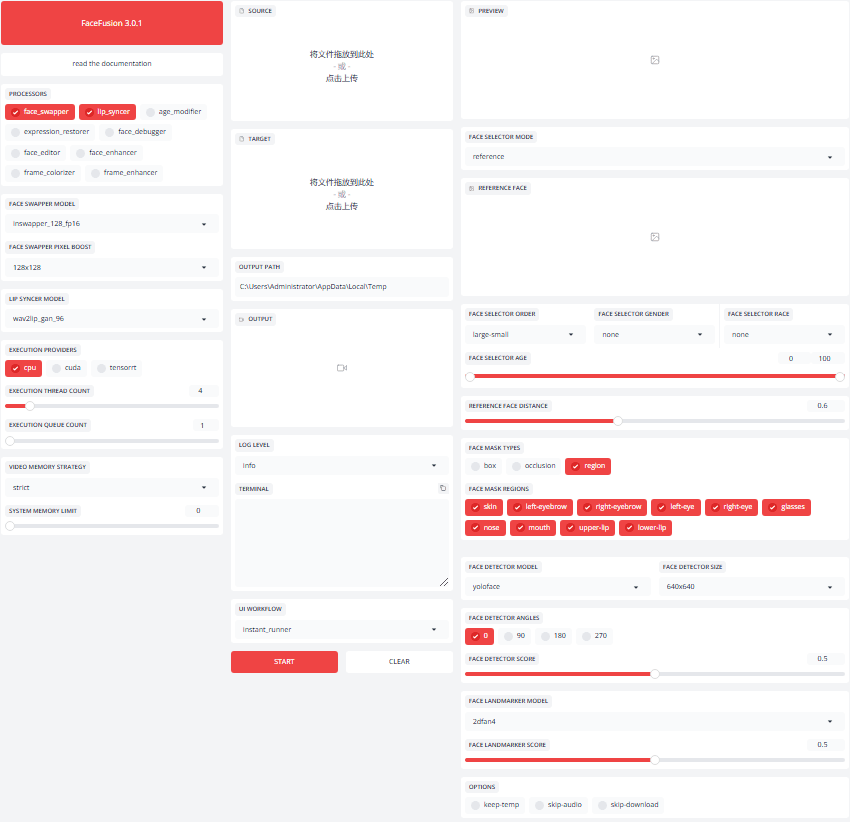This screenshot has width=850, height=822.
Task: Open the Face Detector Size dropdown
Action: [751, 587]
